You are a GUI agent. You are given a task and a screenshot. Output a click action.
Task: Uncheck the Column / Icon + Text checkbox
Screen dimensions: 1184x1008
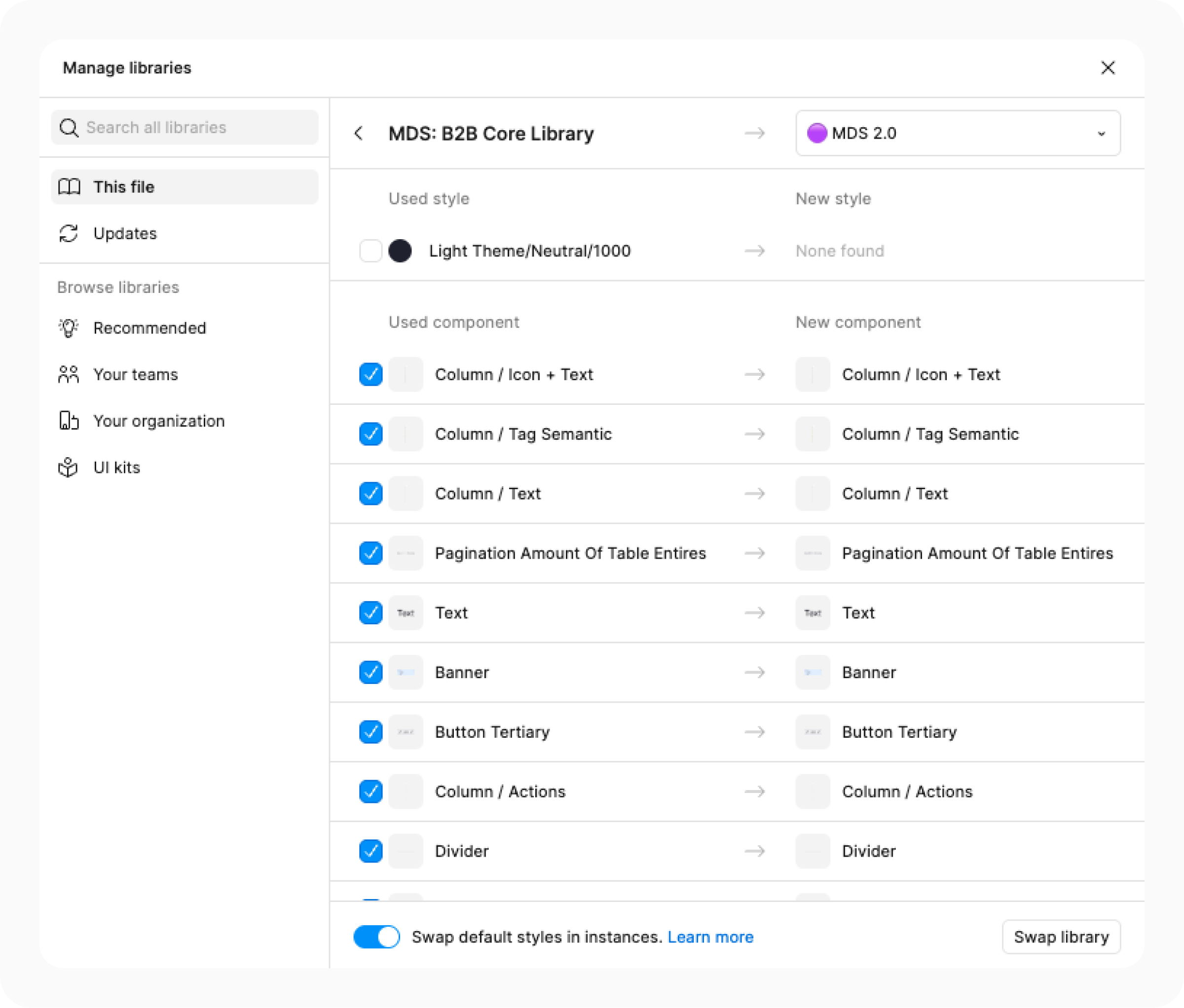pyautogui.click(x=371, y=375)
